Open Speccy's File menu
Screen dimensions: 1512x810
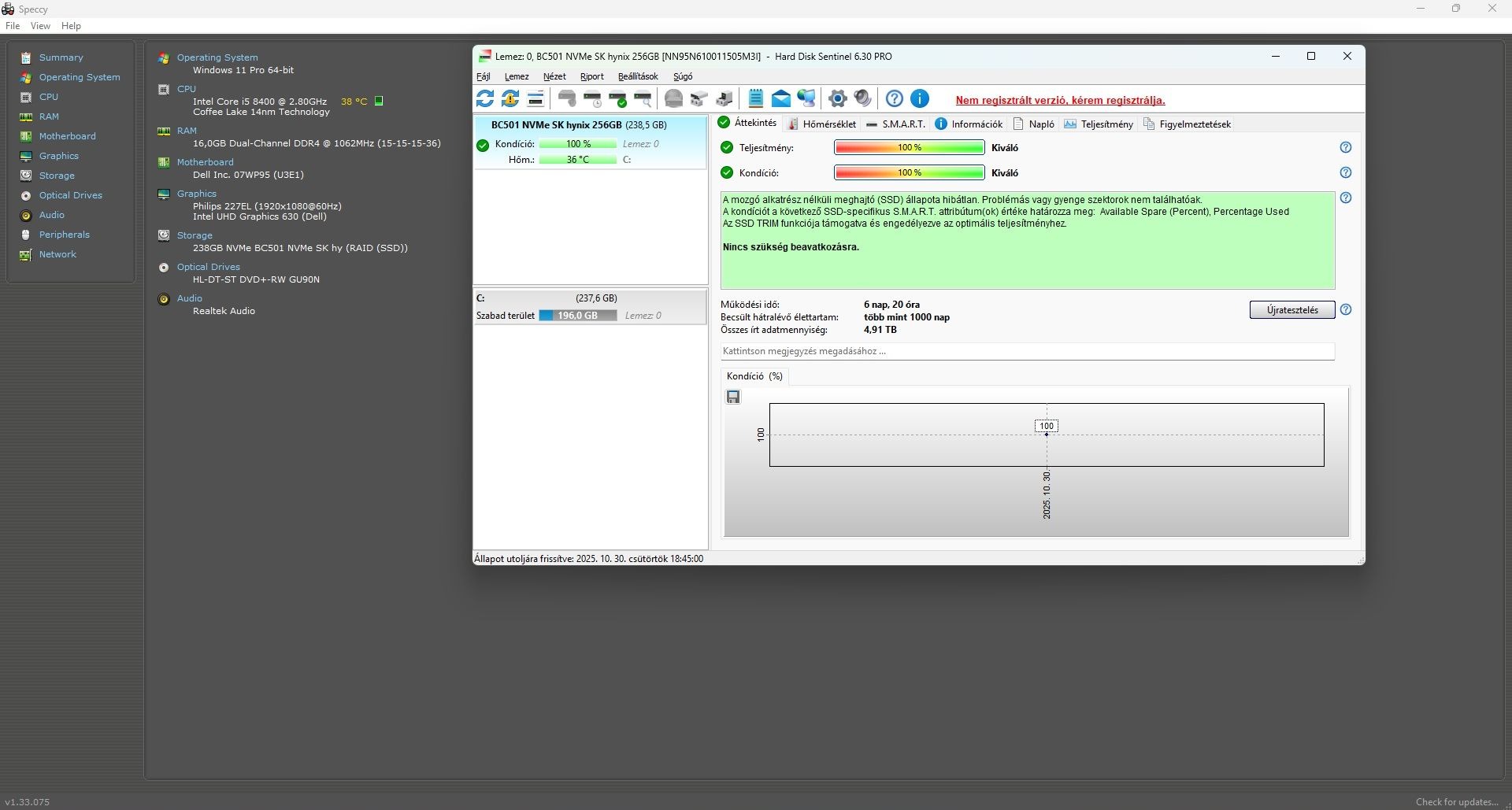pyautogui.click(x=13, y=26)
